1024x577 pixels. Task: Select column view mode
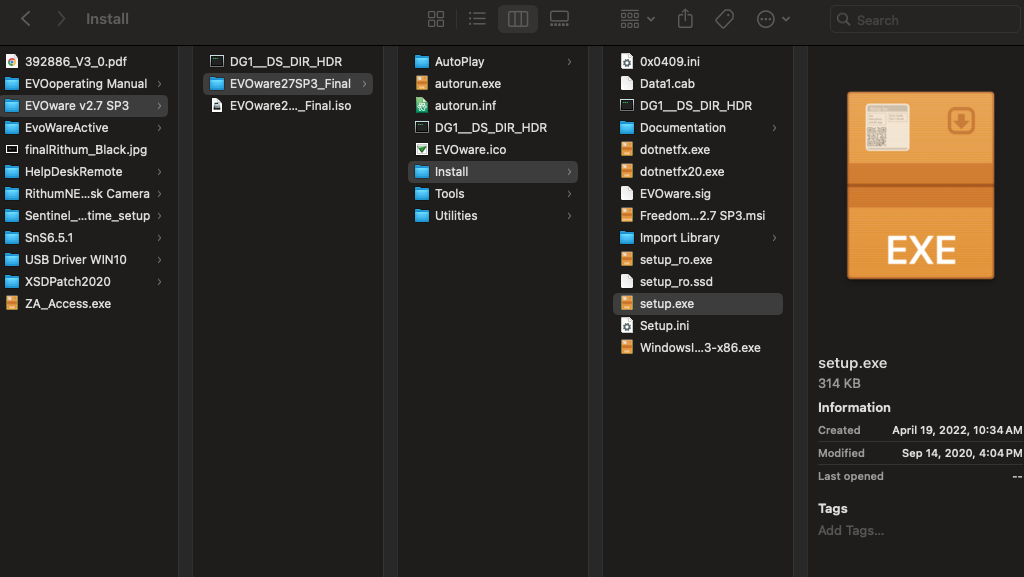click(518, 19)
